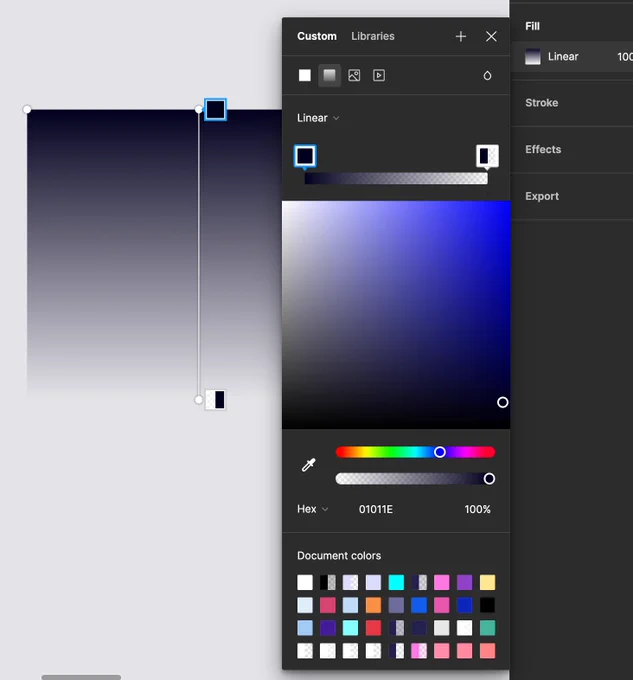Select the image fill type icon

coord(354,75)
